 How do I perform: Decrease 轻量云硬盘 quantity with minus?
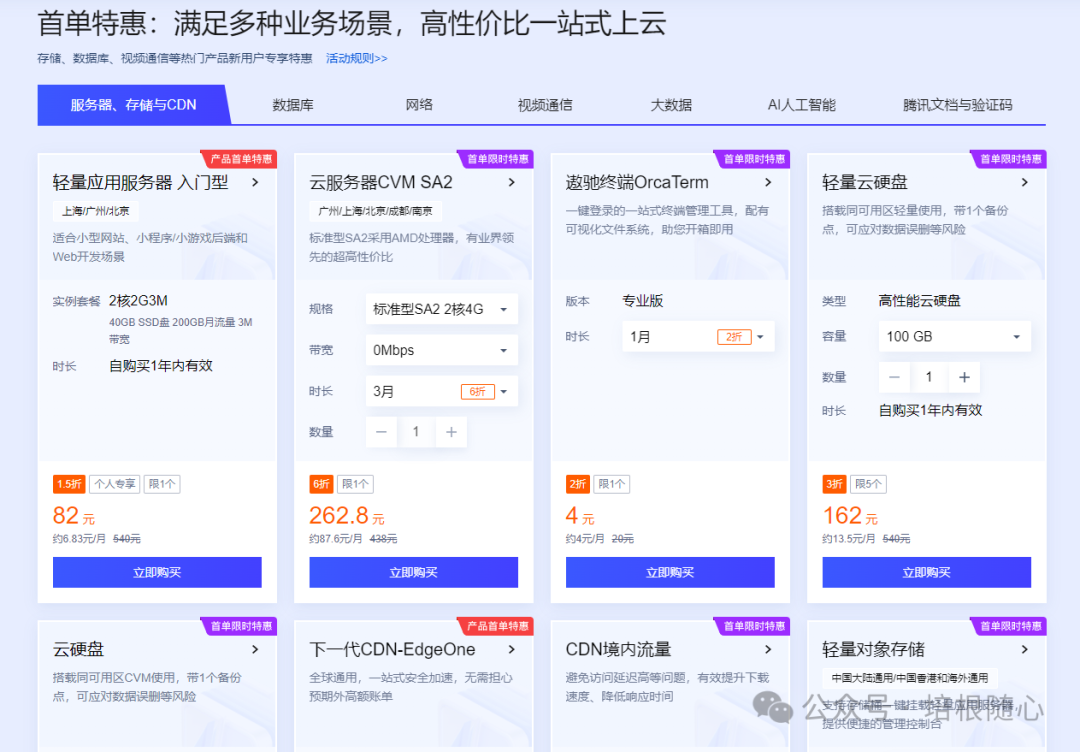pos(894,377)
